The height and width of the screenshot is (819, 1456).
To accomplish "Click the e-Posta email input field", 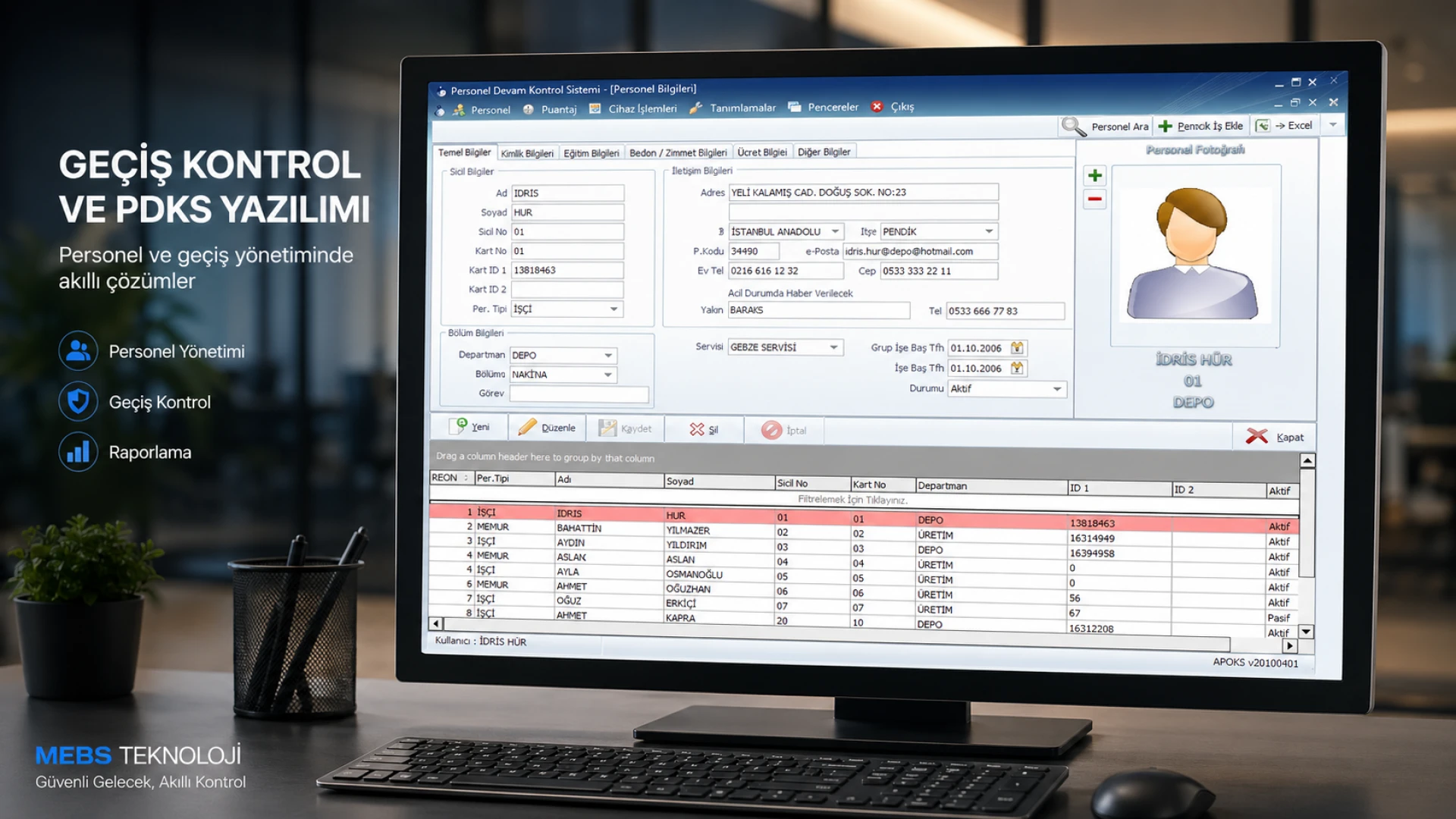I will (920, 251).
